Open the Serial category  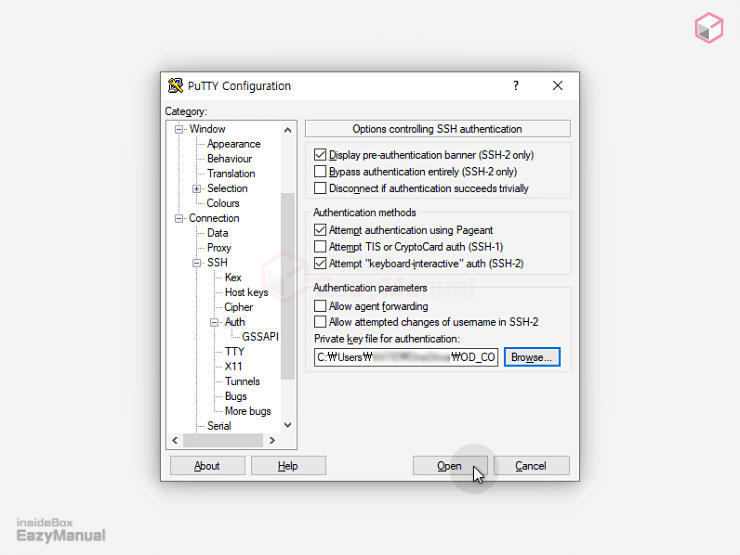pyautogui.click(x=219, y=426)
